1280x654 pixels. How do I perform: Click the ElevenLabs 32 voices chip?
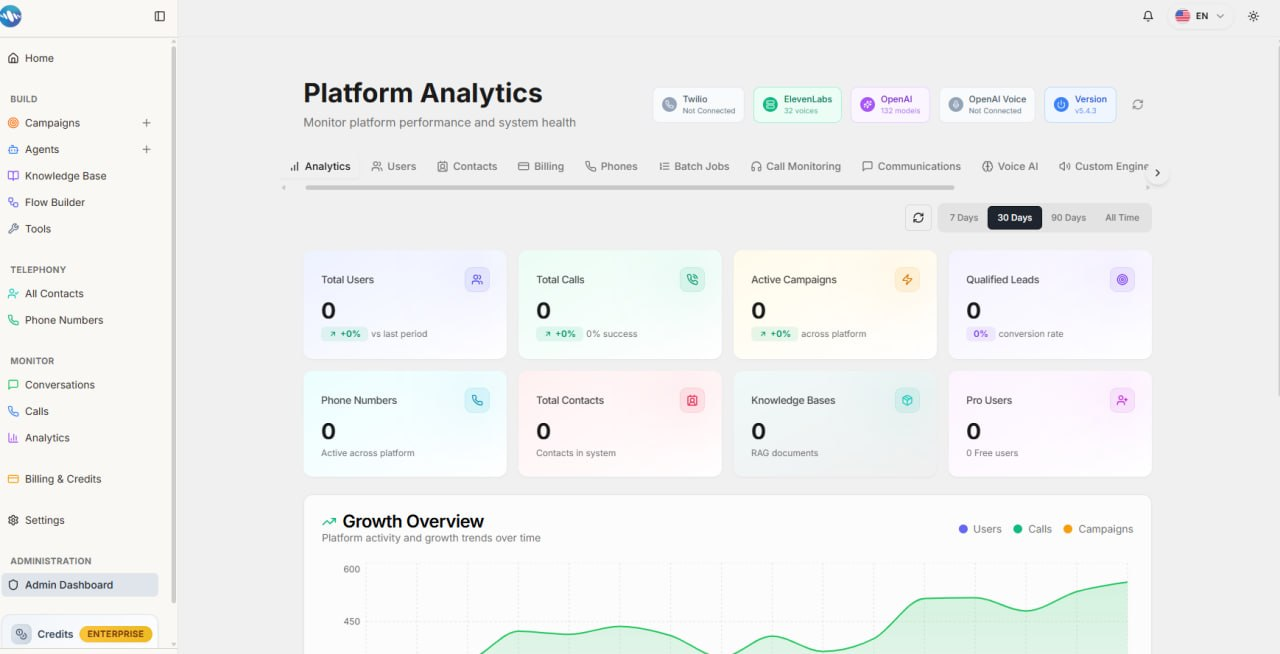797,105
